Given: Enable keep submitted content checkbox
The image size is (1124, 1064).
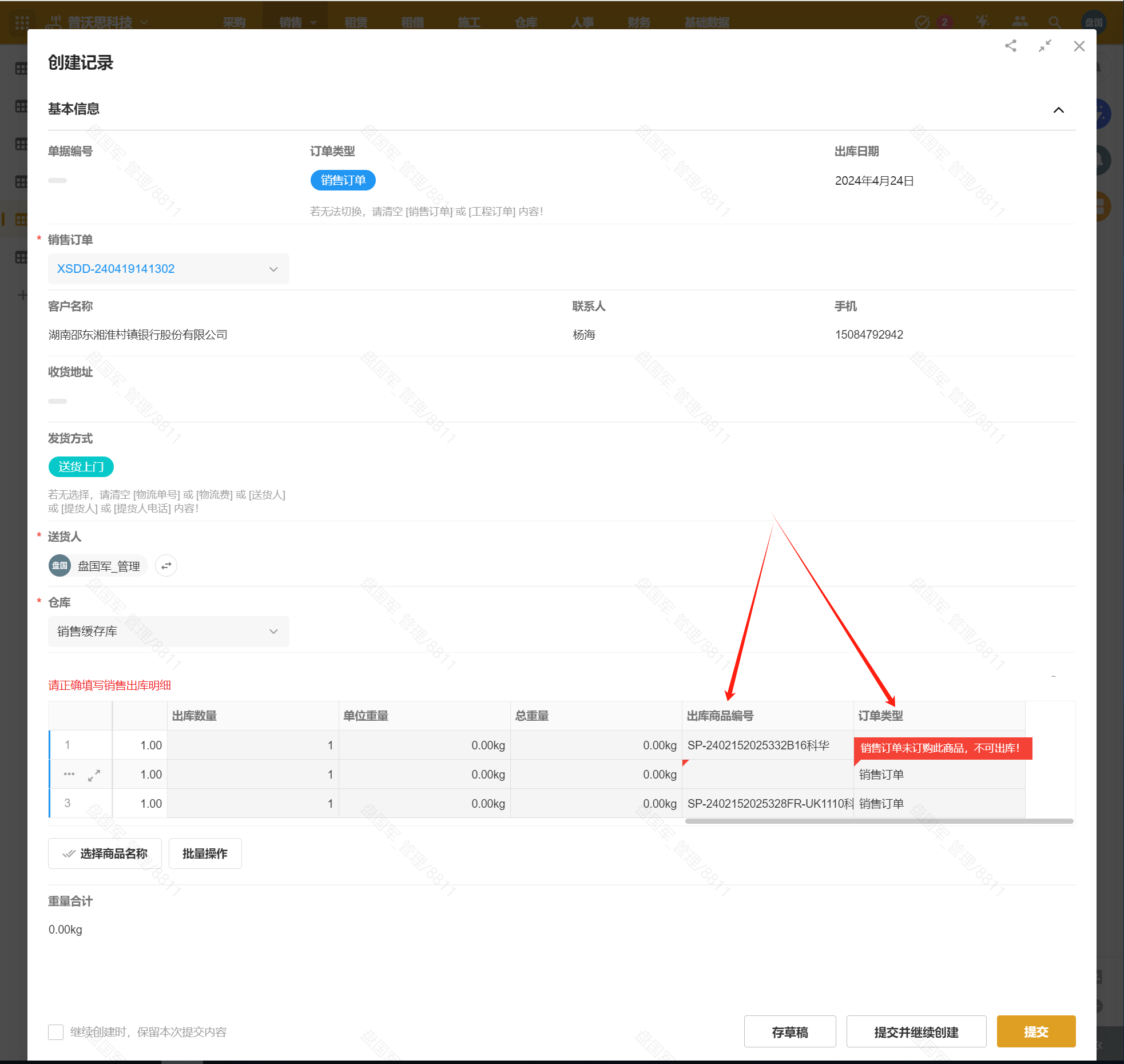Looking at the screenshot, I should pos(55,1032).
